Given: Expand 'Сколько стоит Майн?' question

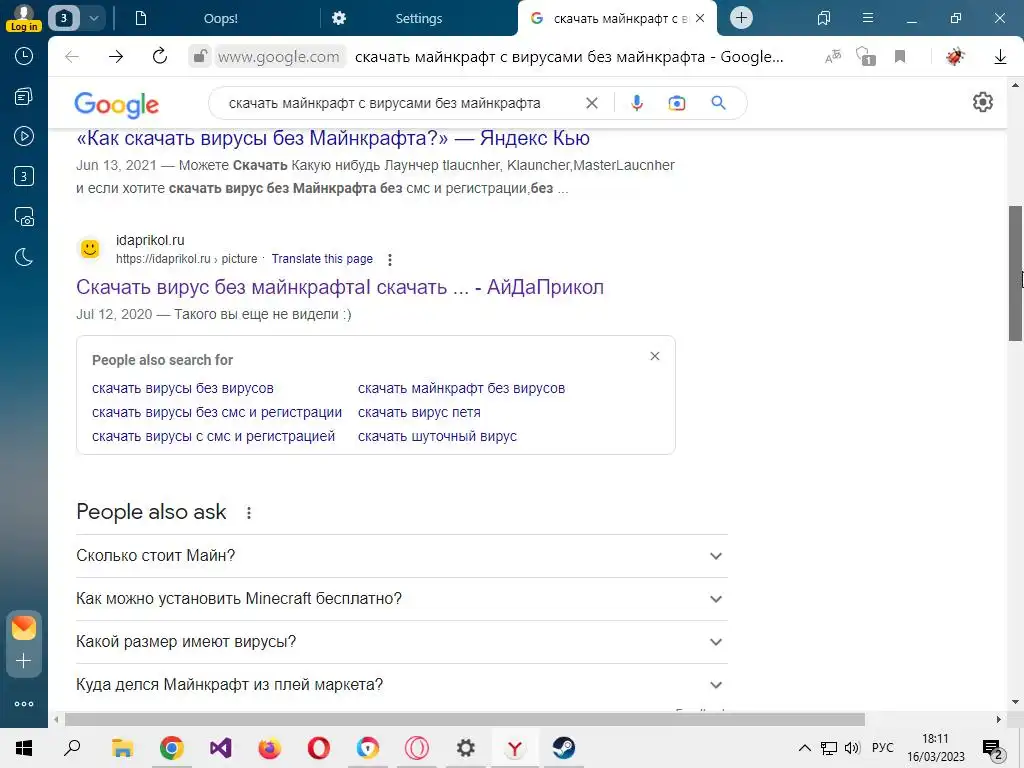Looking at the screenshot, I should pos(402,556).
